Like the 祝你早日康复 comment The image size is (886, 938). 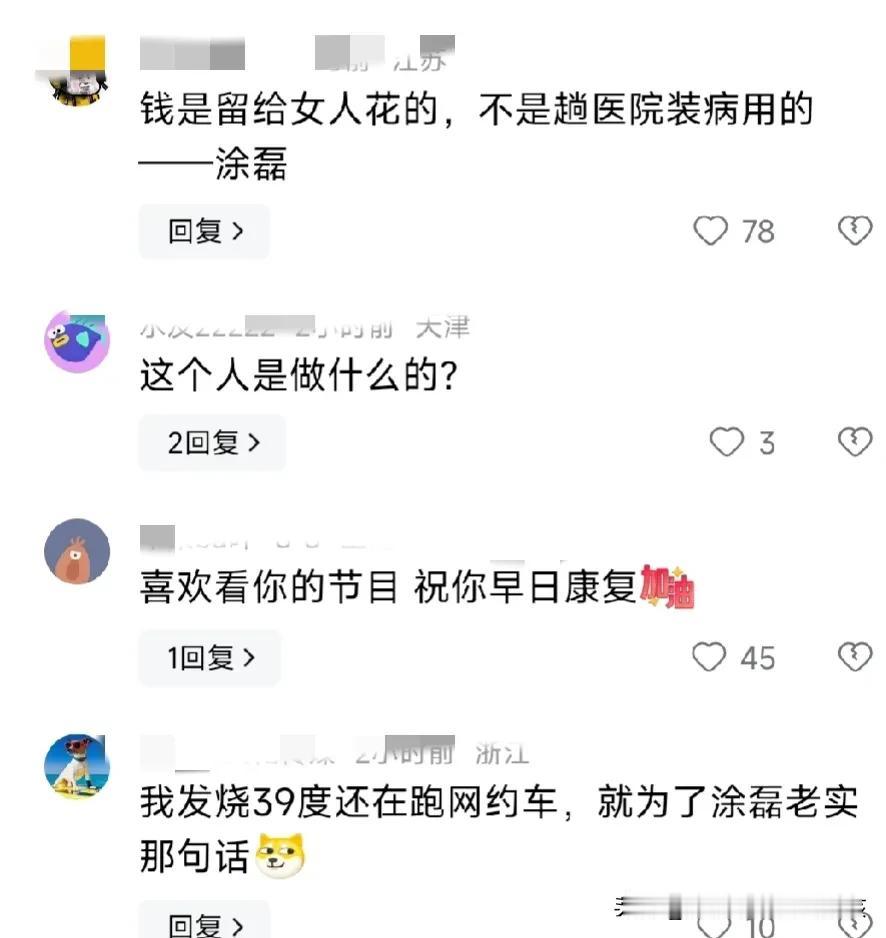(x=709, y=656)
